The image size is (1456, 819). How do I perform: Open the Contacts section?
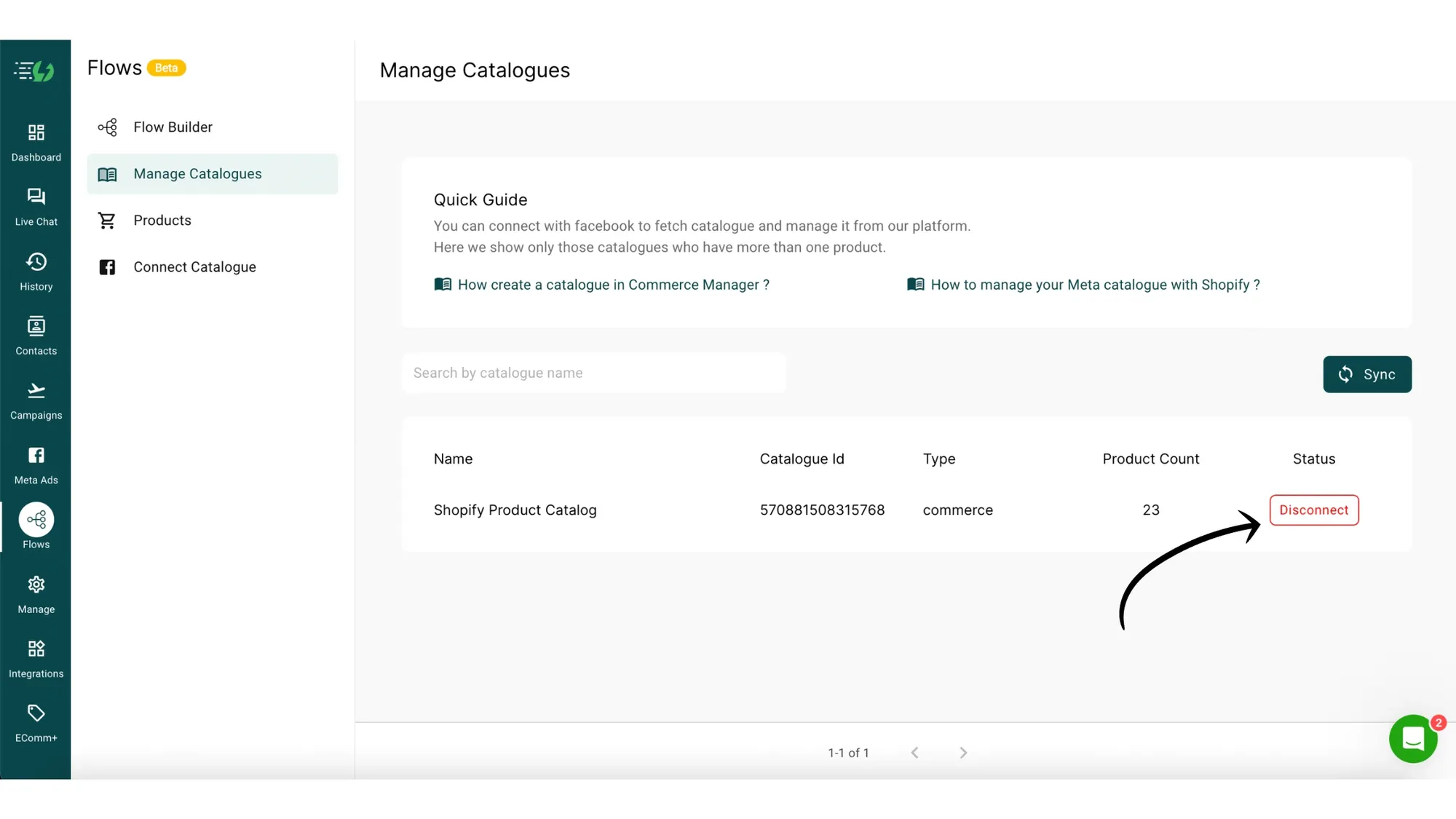pyautogui.click(x=36, y=334)
